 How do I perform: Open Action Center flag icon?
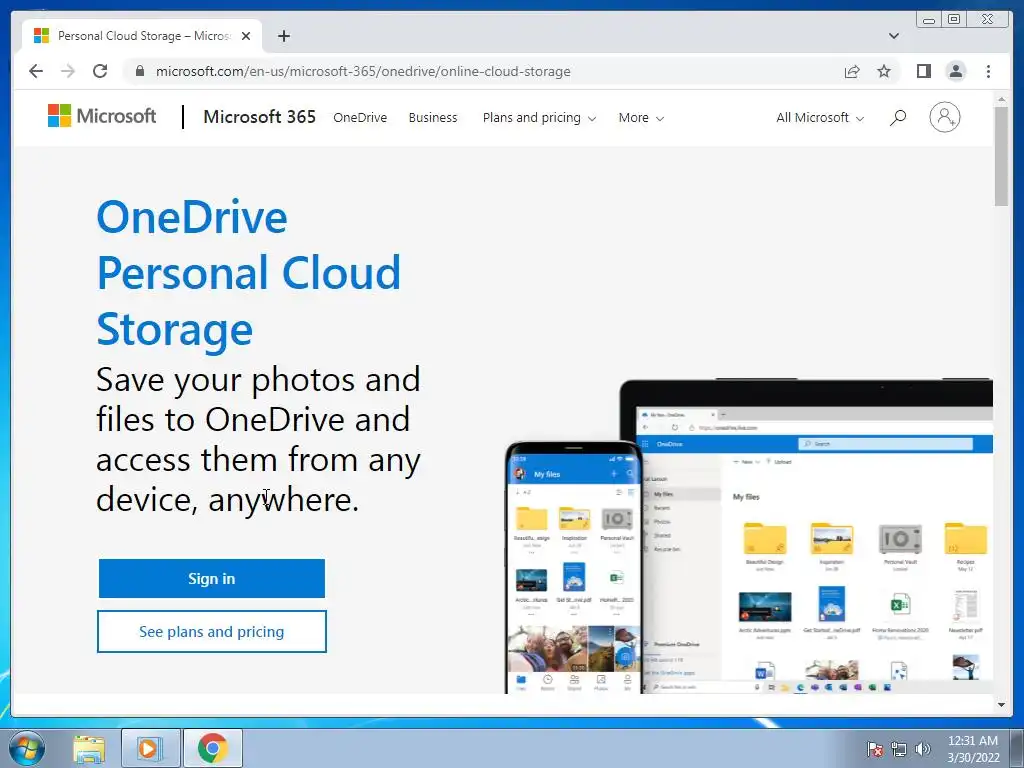coord(875,749)
